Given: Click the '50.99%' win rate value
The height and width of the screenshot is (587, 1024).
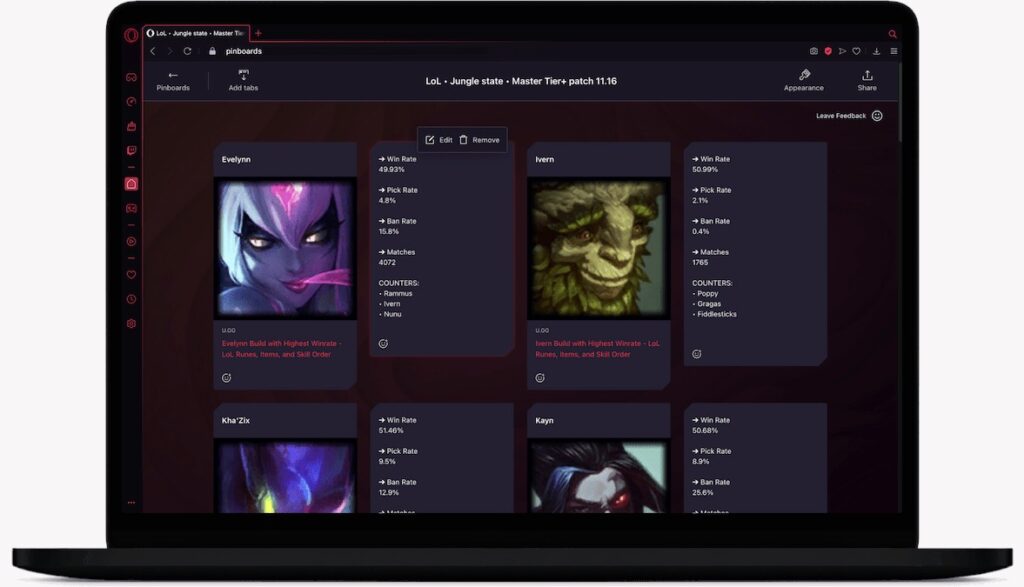Looking at the screenshot, I should point(705,169).
